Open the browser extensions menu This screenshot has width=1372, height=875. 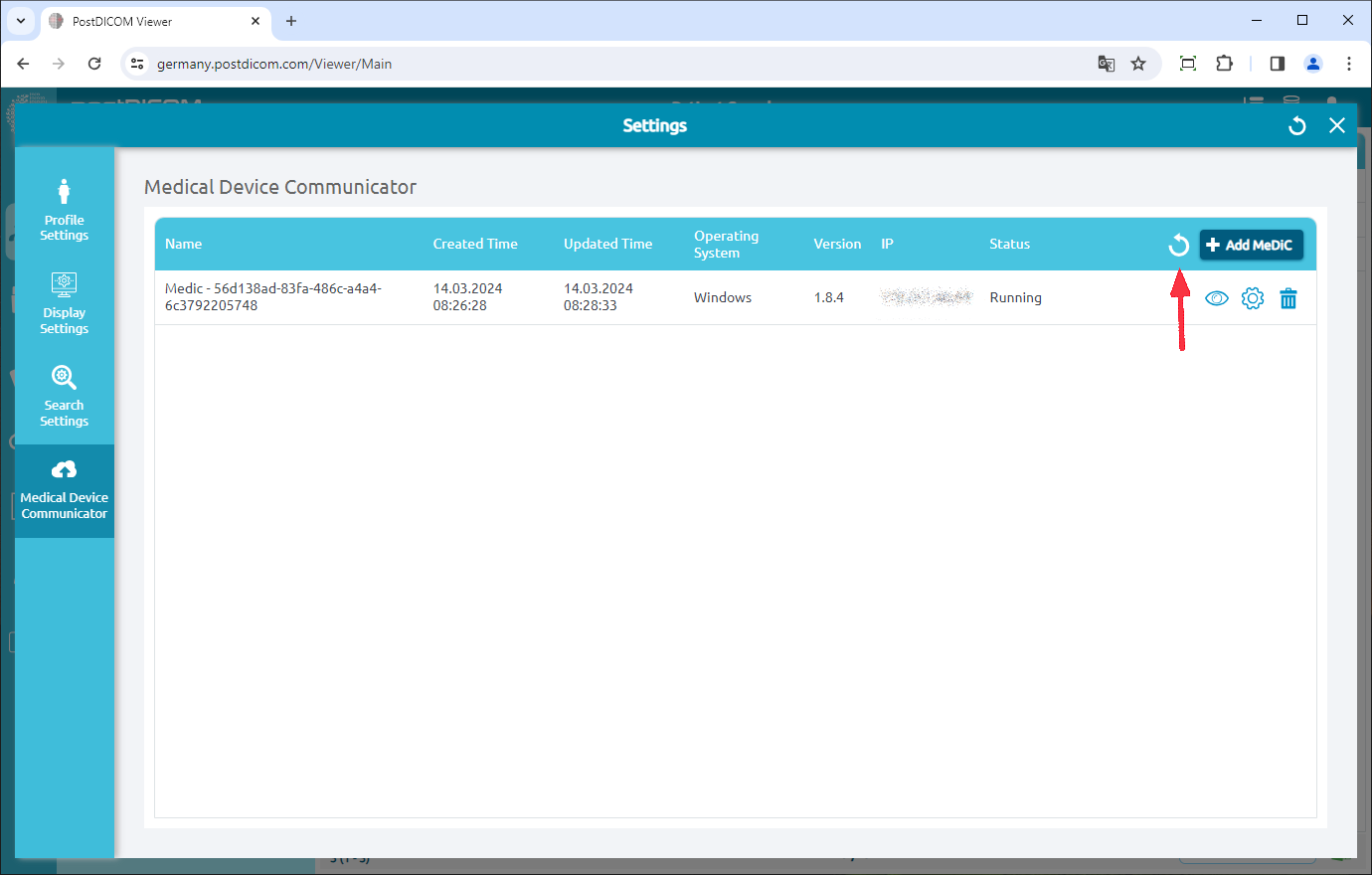click(x=1224, y=63)
